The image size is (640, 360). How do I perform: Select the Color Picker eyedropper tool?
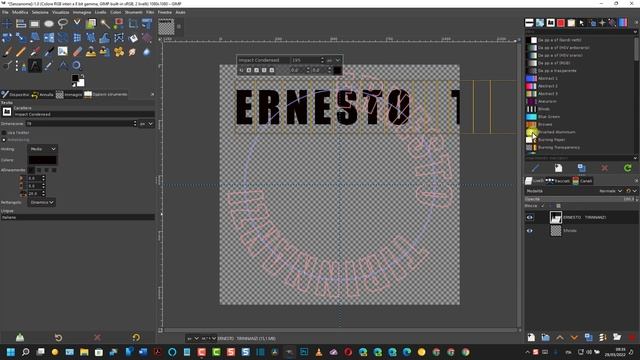coord(49,65)
